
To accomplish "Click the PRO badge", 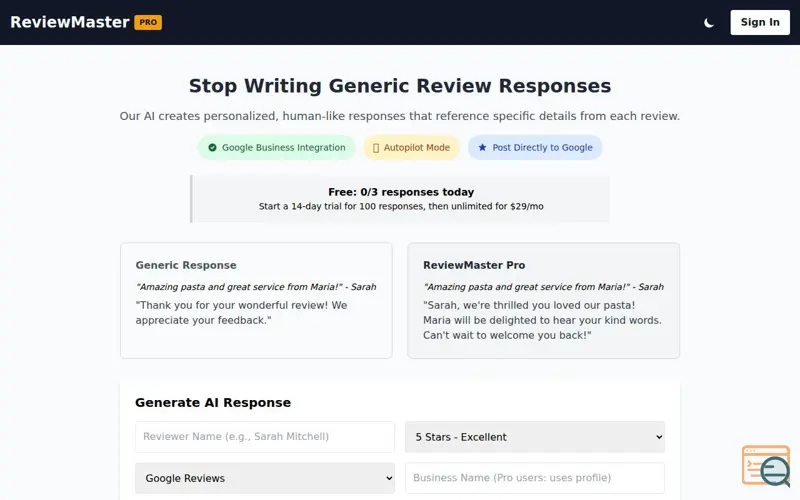I will coord(148,22).
